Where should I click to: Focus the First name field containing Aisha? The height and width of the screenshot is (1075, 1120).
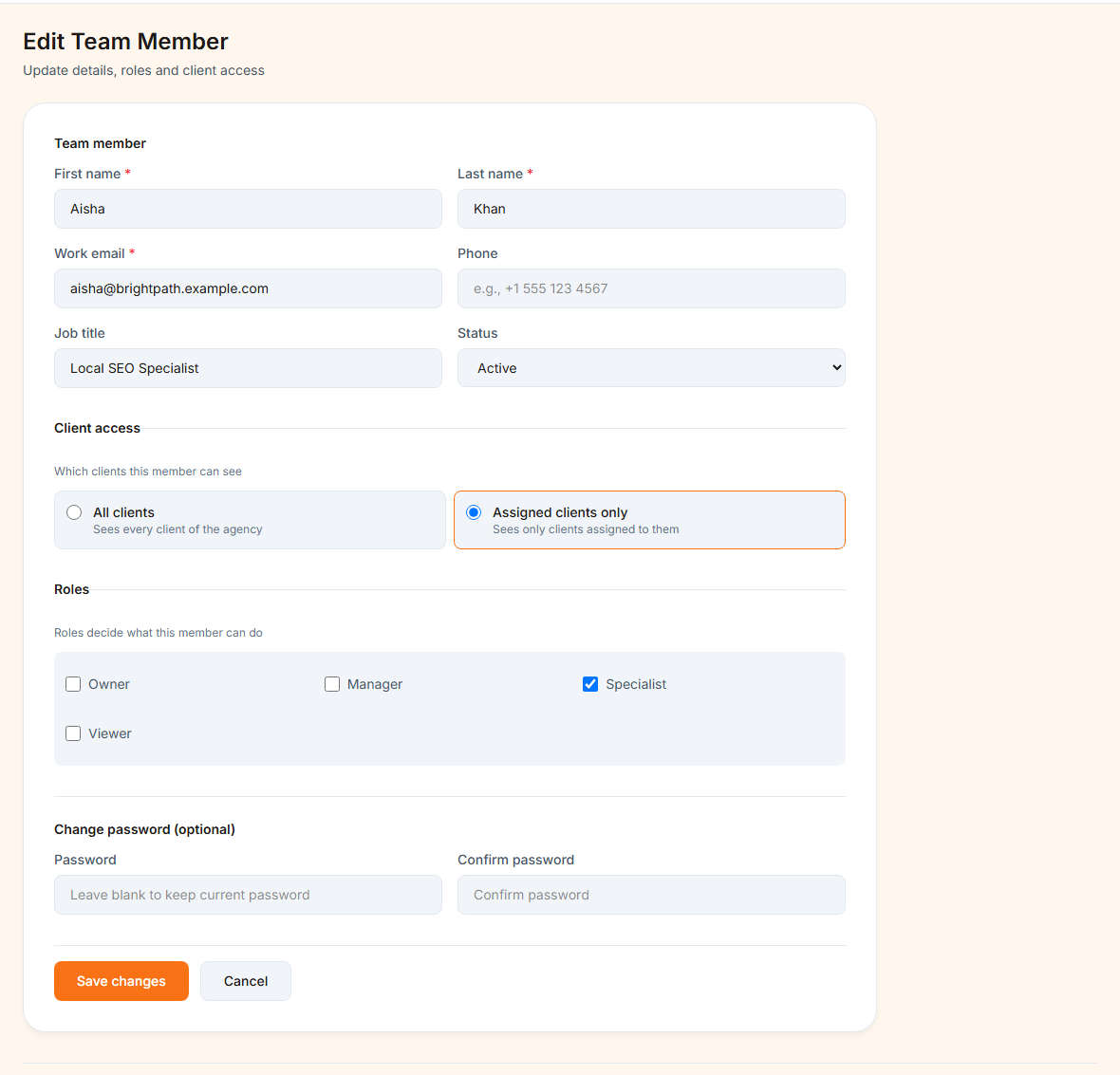248,209
